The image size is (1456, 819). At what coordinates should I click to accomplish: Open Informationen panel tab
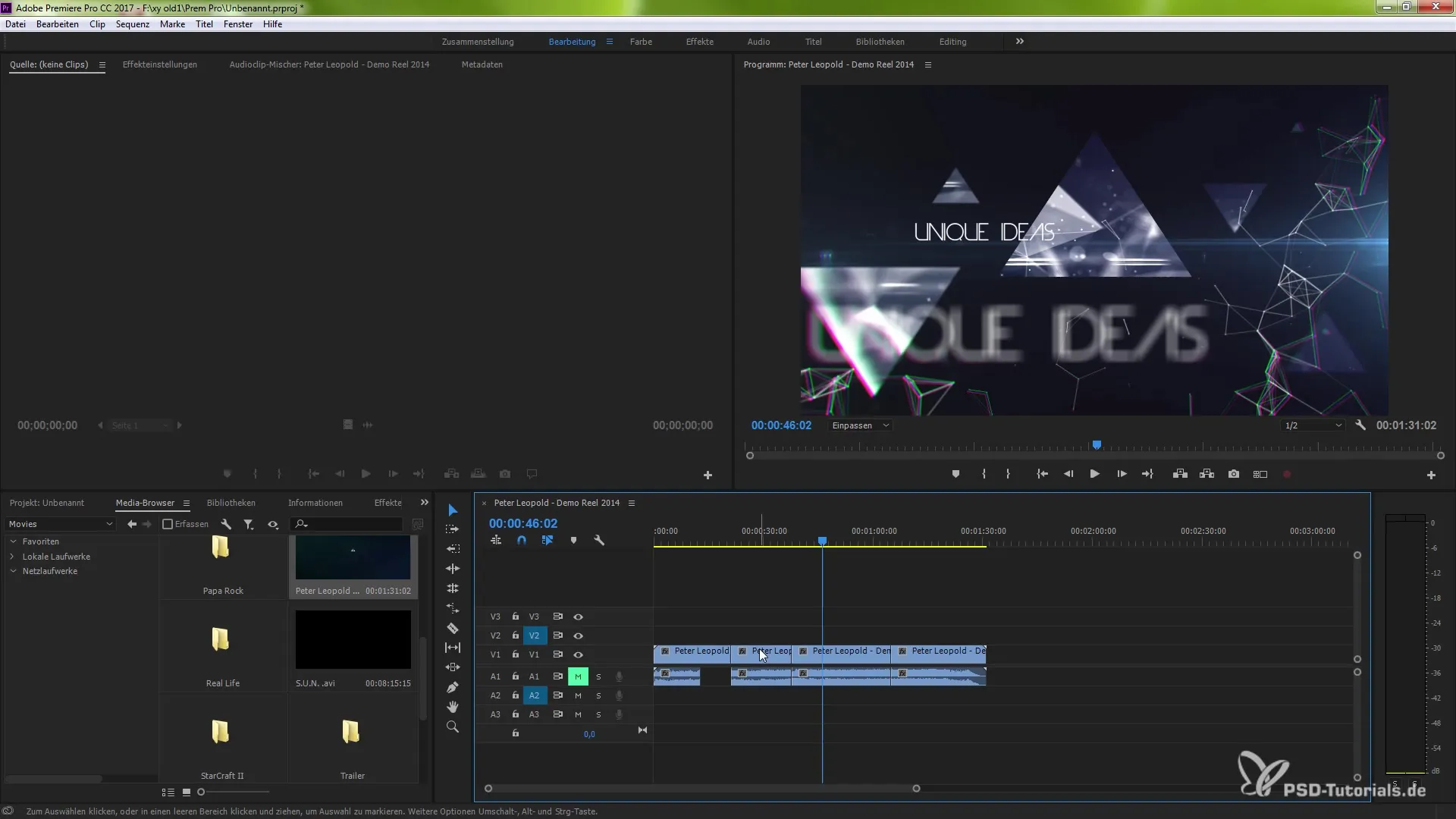coord(315,503)
